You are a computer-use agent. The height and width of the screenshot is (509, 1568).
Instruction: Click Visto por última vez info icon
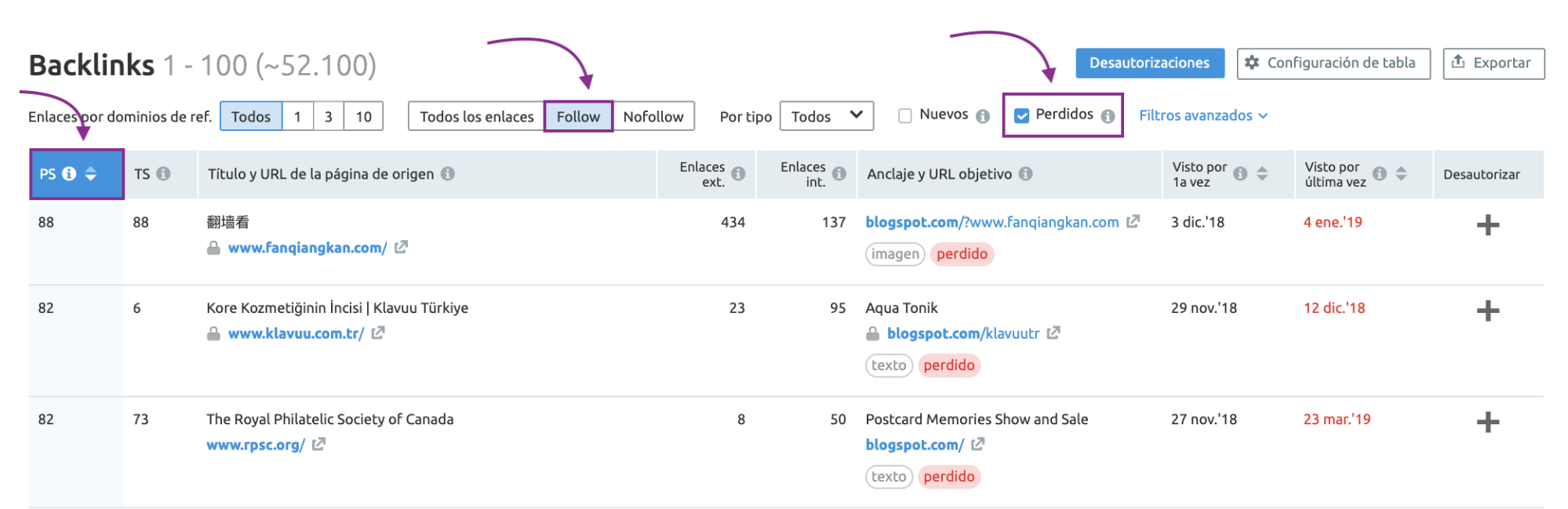click(1380, 173)
